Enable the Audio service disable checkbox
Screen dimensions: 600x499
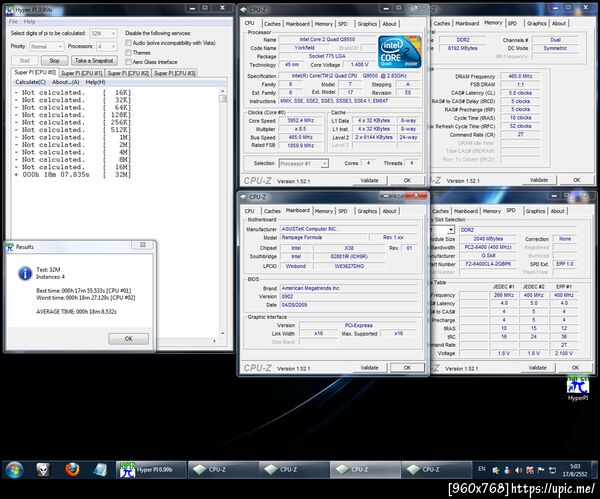(128, 43)
